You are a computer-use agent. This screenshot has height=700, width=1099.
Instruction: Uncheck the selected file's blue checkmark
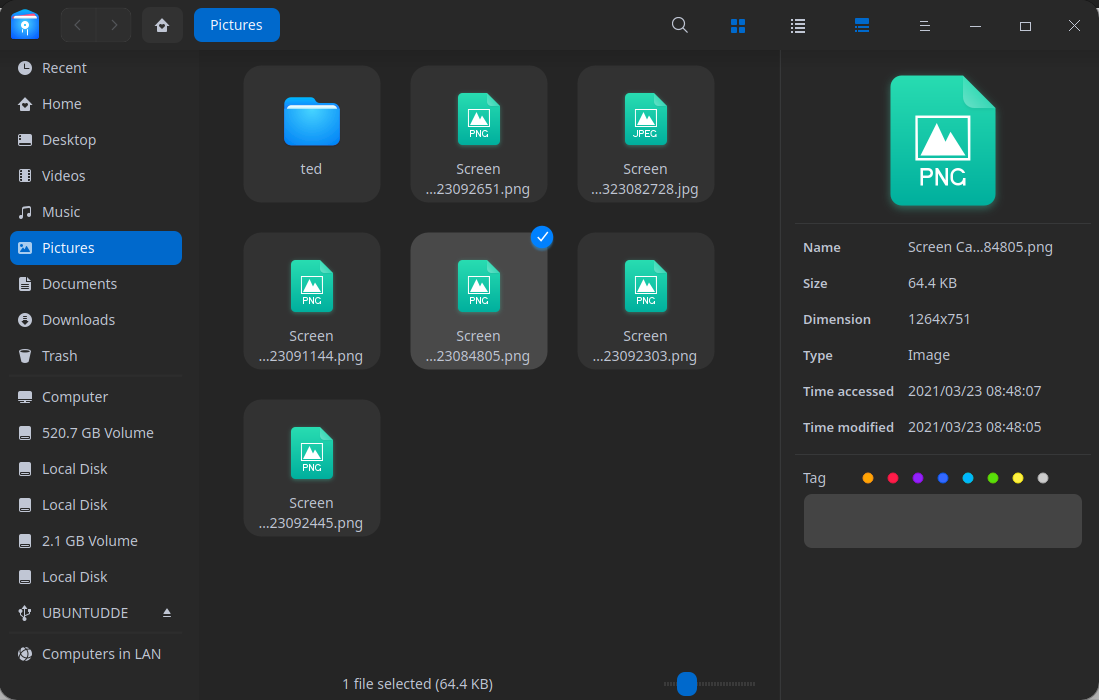pos(541,237)
